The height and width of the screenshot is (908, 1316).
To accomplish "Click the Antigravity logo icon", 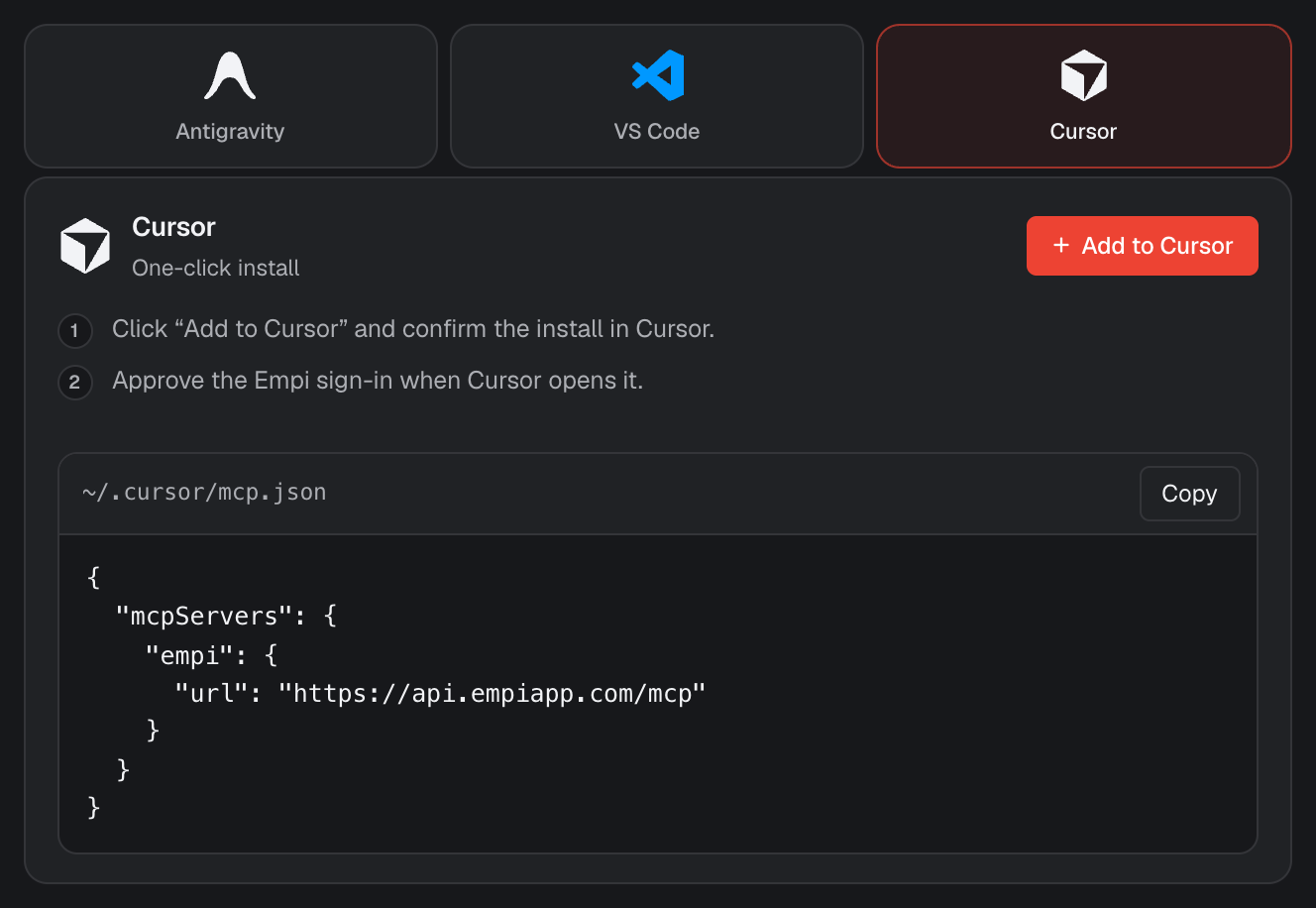I will [x=230, y=75].
